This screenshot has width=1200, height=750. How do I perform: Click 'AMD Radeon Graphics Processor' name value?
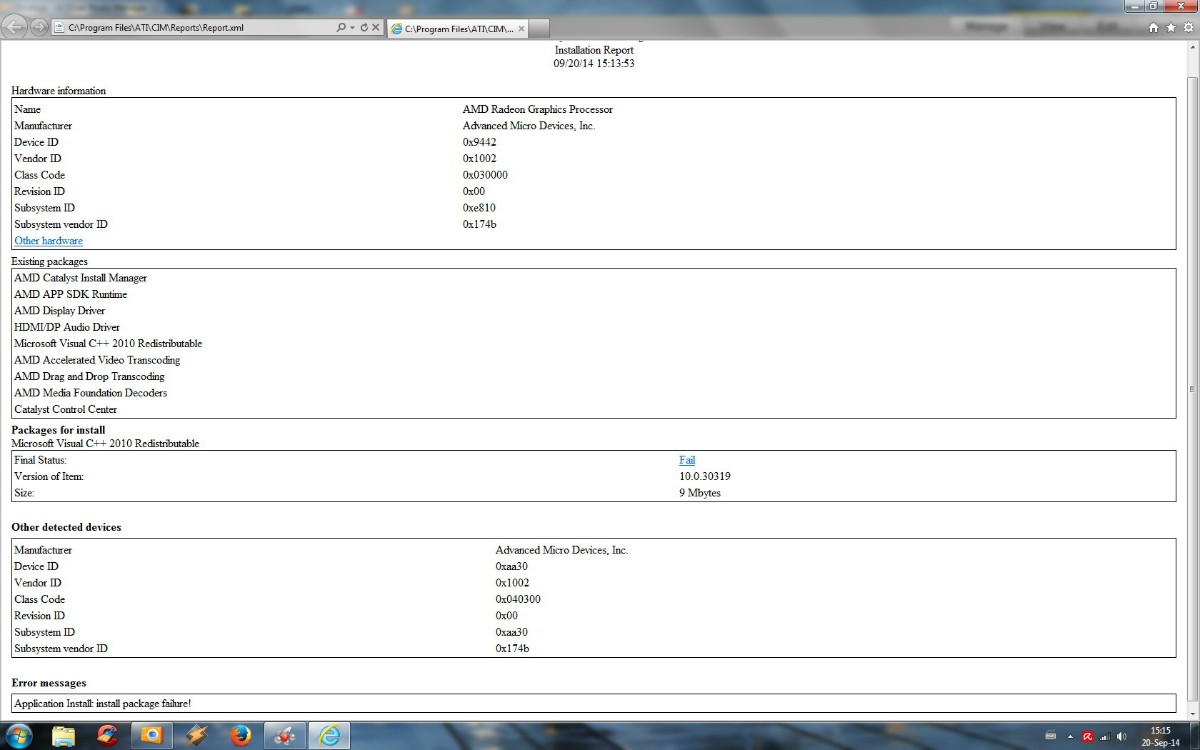pos(537,109)
